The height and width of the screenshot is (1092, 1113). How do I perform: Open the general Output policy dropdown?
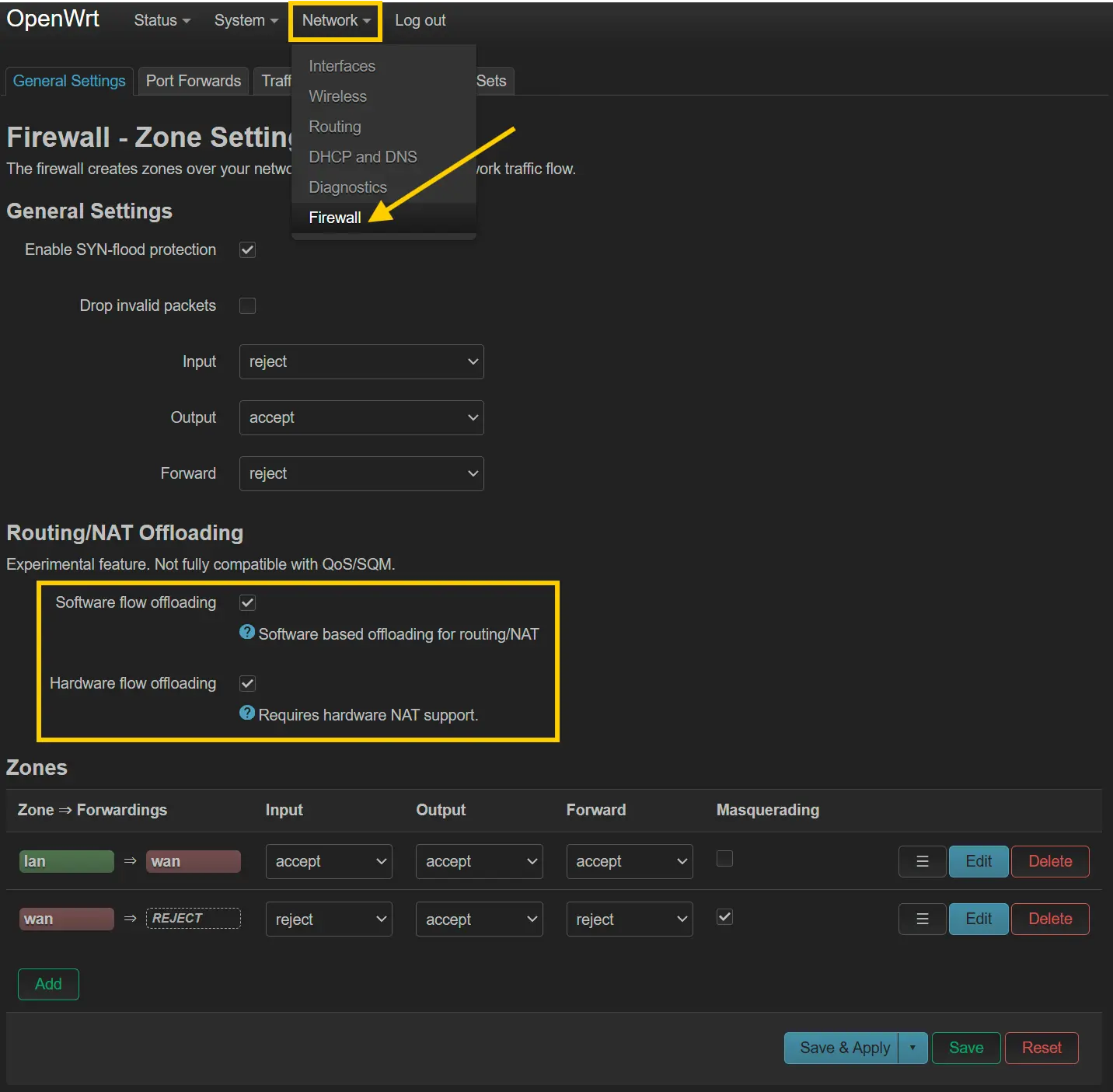click(361, 417)
